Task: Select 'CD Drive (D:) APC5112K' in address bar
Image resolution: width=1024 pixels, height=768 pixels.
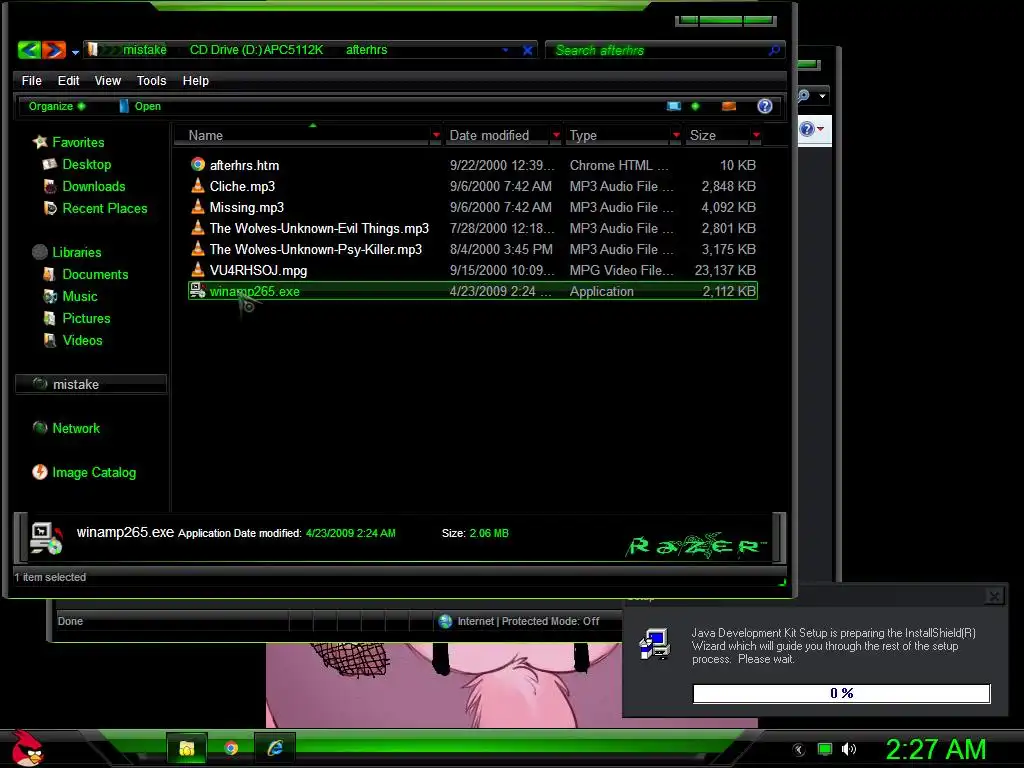Action: click(x=256, y=50)
